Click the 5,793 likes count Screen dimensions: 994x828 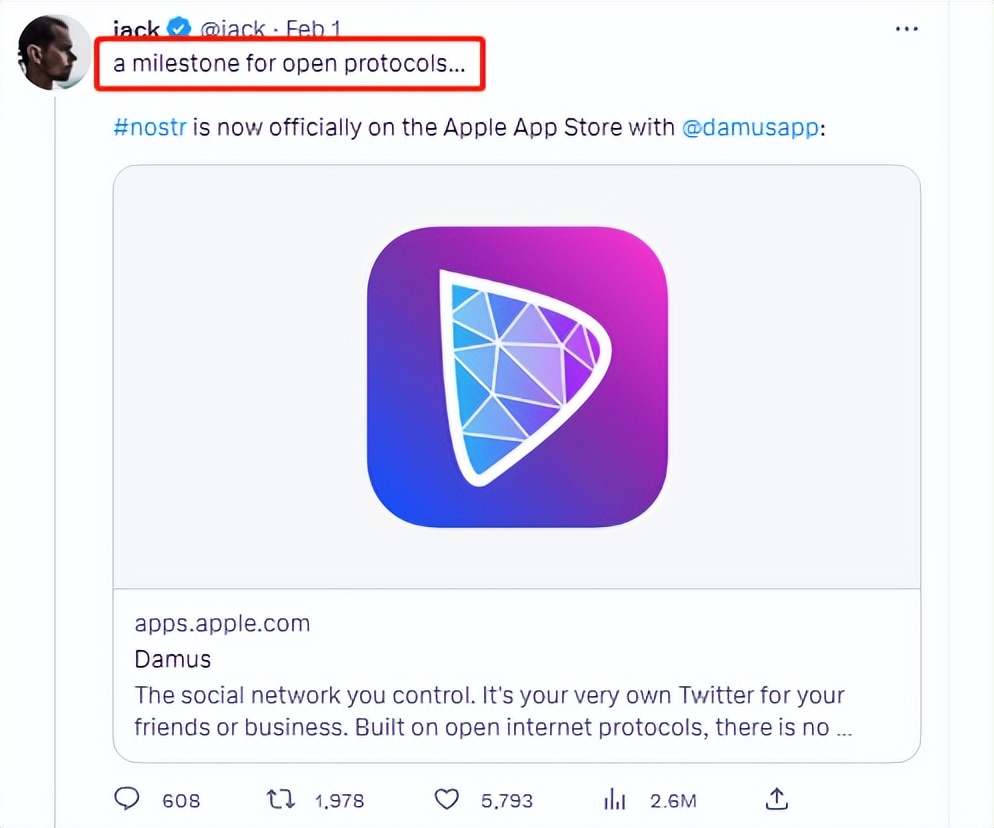coord(507,800)
